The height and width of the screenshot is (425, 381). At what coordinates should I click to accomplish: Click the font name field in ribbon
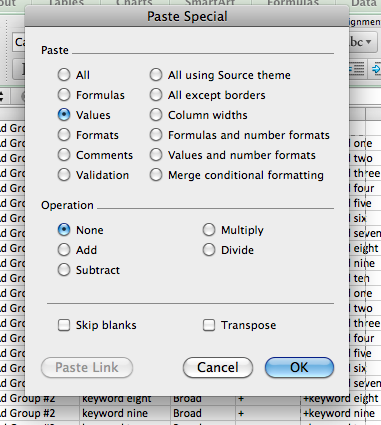coord(19,42)
